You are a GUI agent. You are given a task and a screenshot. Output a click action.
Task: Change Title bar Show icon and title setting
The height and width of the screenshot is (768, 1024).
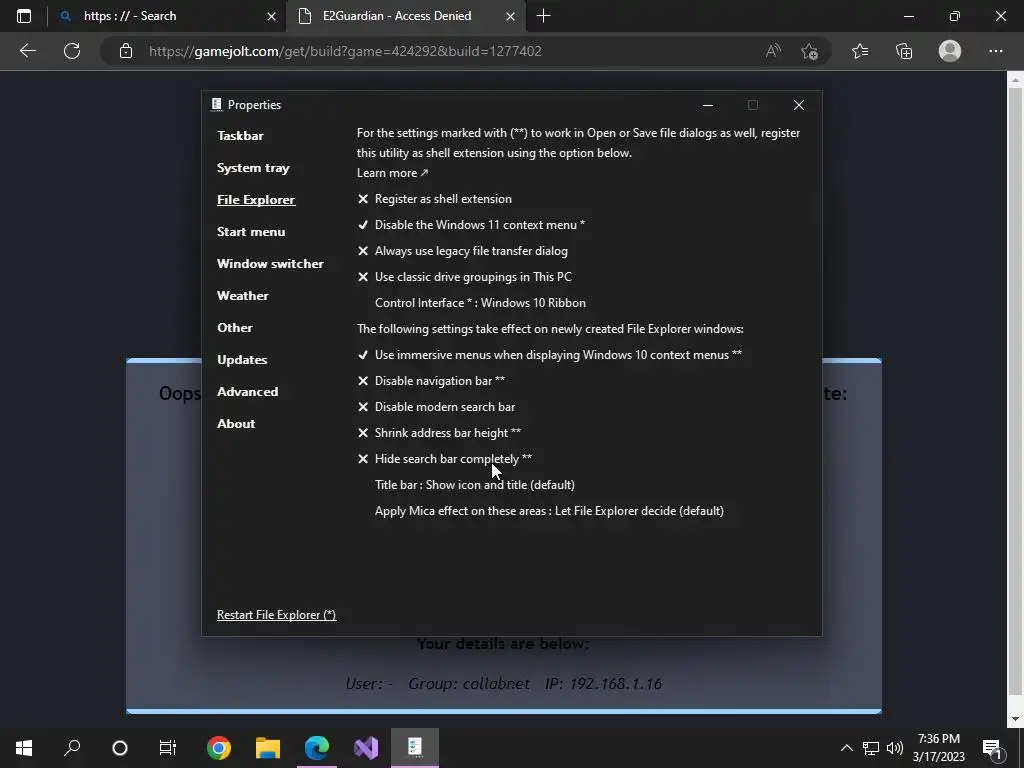point(475,485)
